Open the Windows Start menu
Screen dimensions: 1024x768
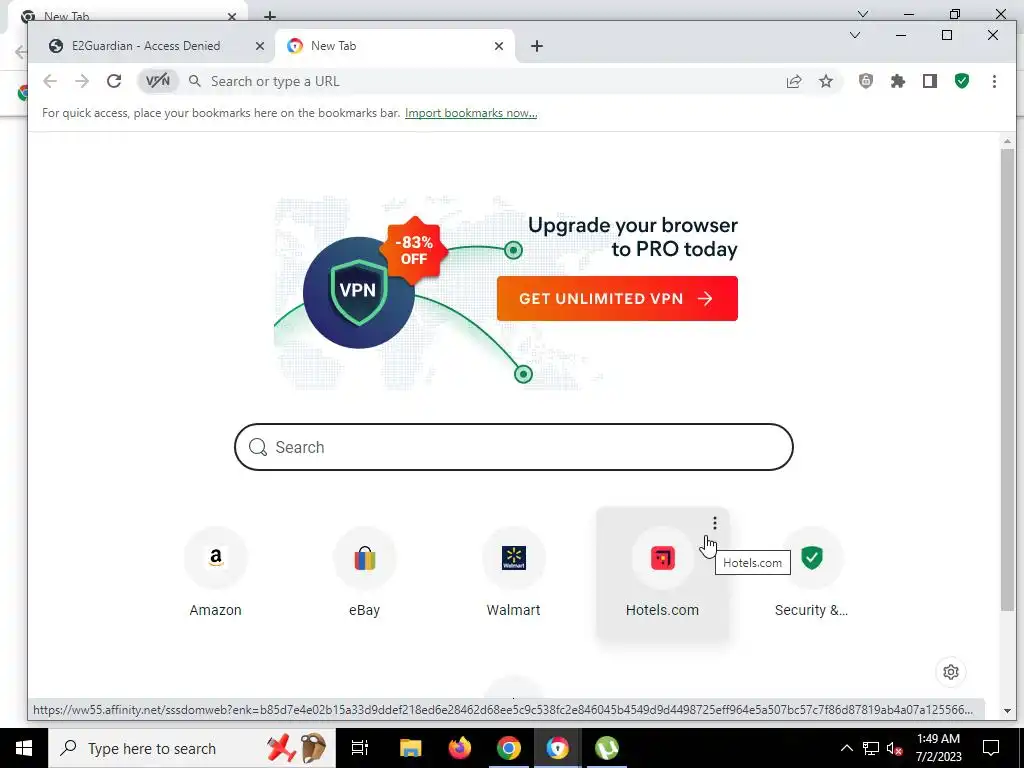coord(24,748)
